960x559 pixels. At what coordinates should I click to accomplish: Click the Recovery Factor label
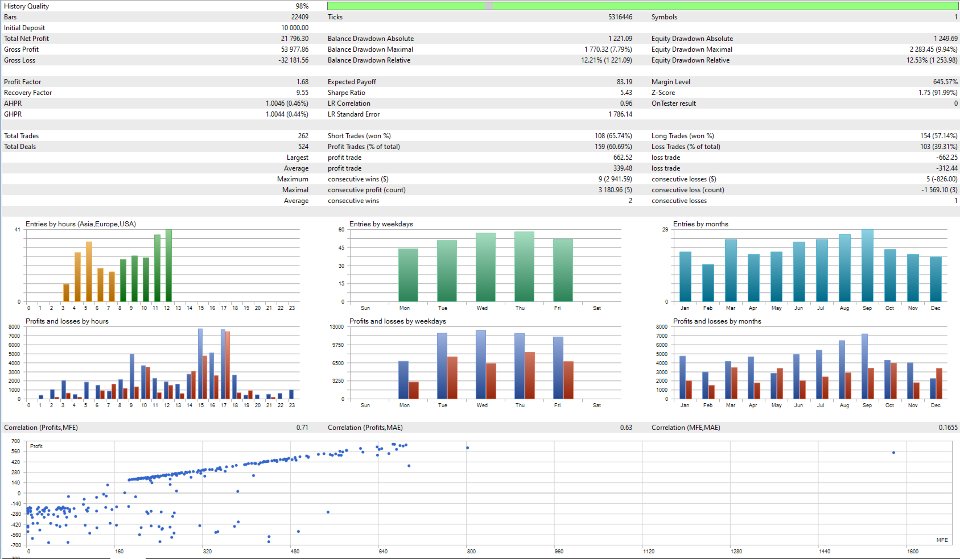pos(28,92)
